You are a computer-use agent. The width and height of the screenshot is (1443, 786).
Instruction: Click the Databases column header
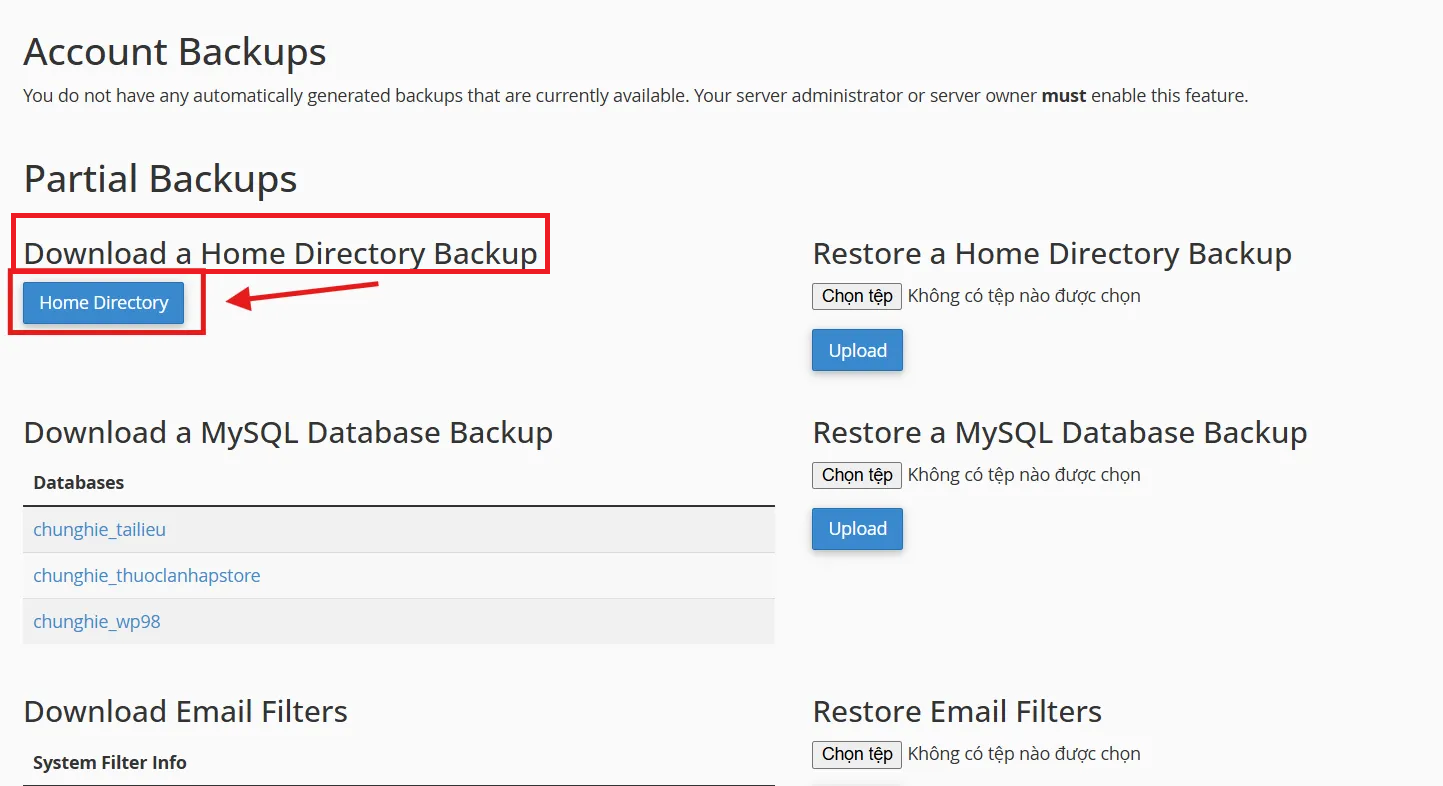point(79,483)
